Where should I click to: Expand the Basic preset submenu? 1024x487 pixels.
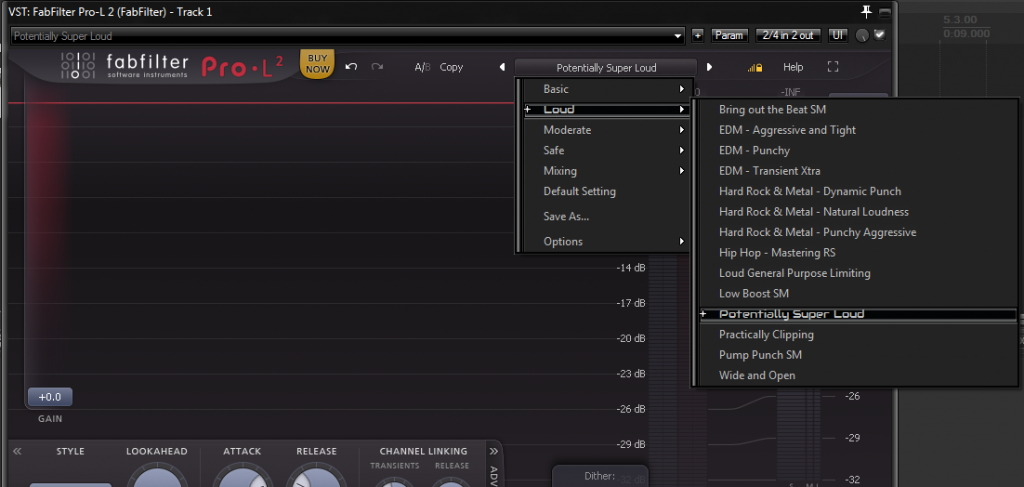click(x=605, y=89)
